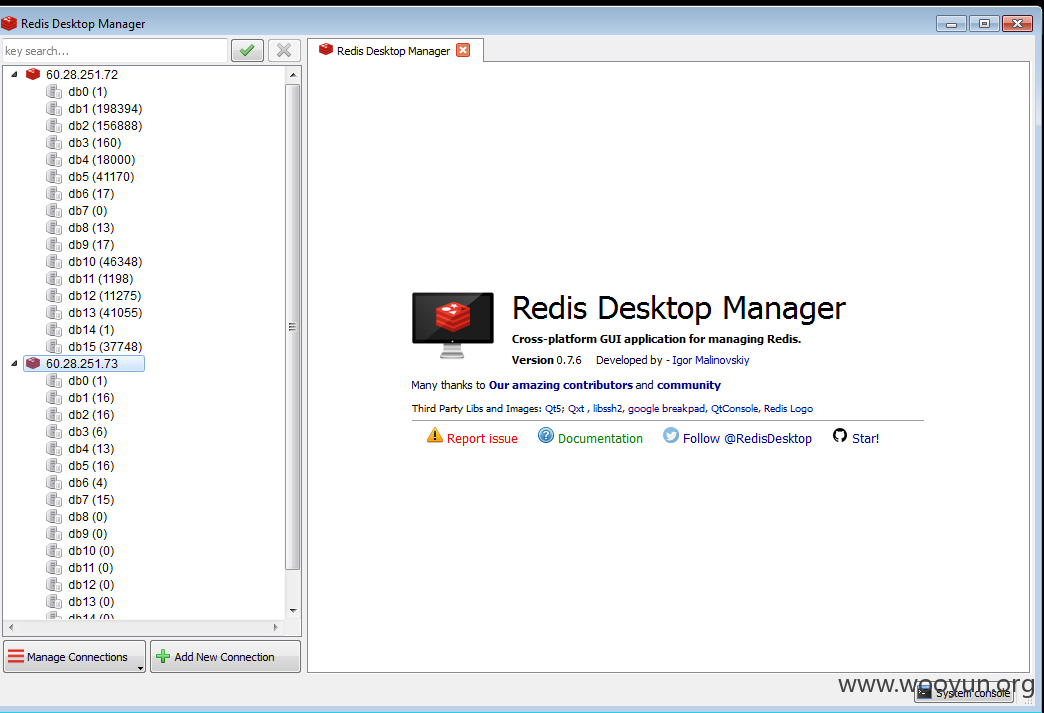Select db14 (1) tree row
The image size is (1044, 713).
click(x=91, y=330)
